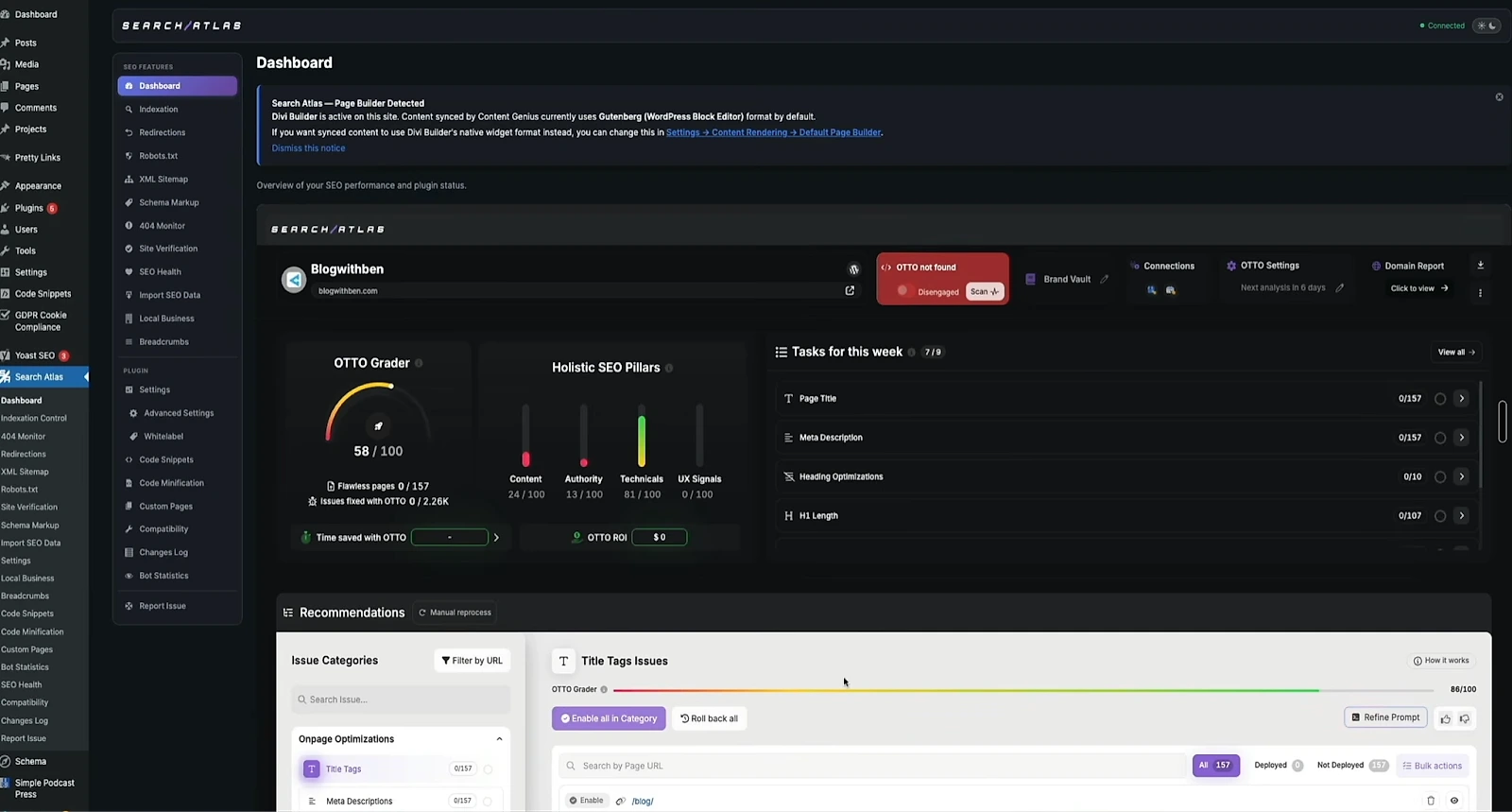Click the Search Issue input field
This screenshot has width=1512, height=812.
point(401,700)
